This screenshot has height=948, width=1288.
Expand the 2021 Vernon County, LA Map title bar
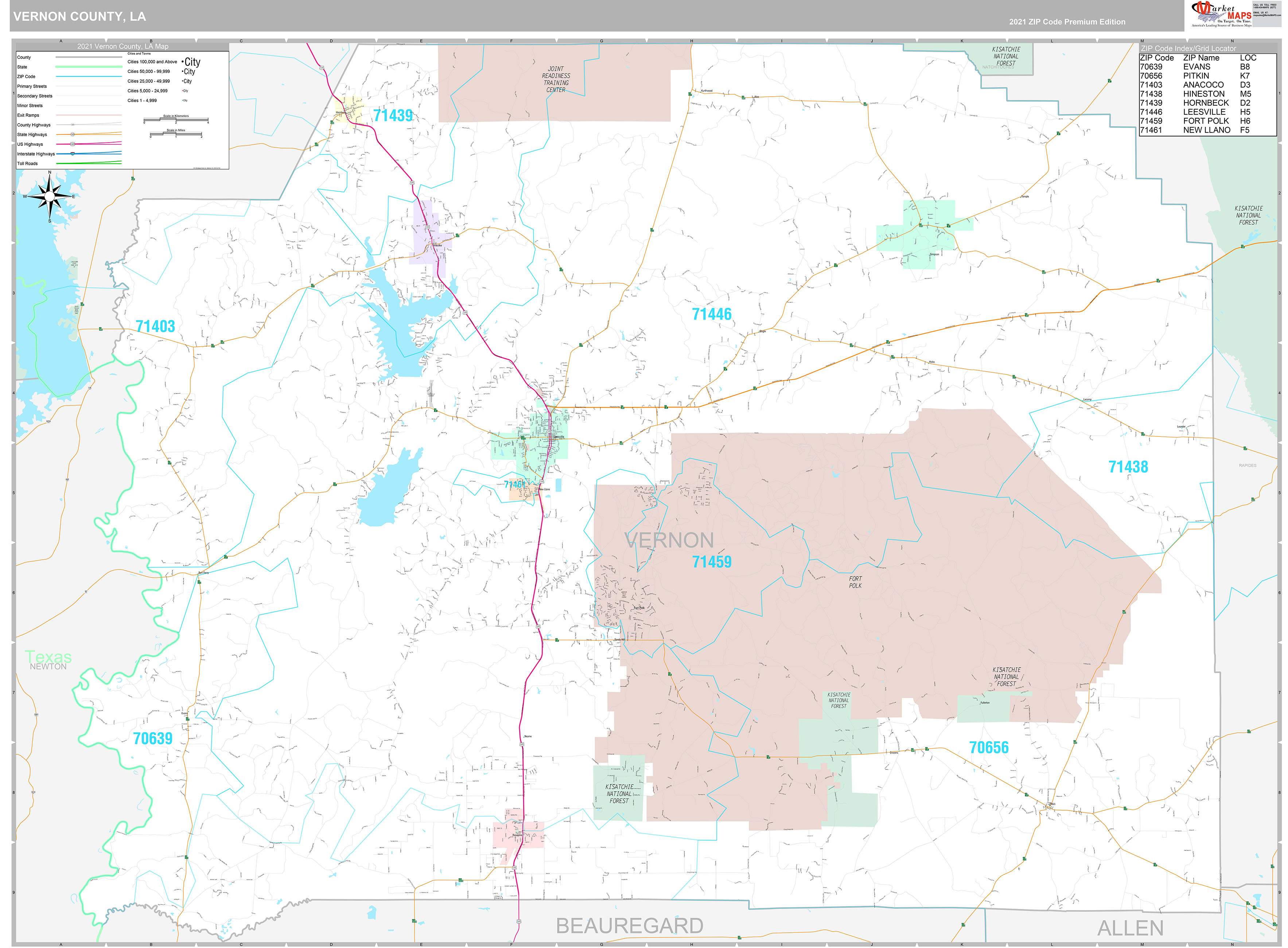[x=123, y=46]
